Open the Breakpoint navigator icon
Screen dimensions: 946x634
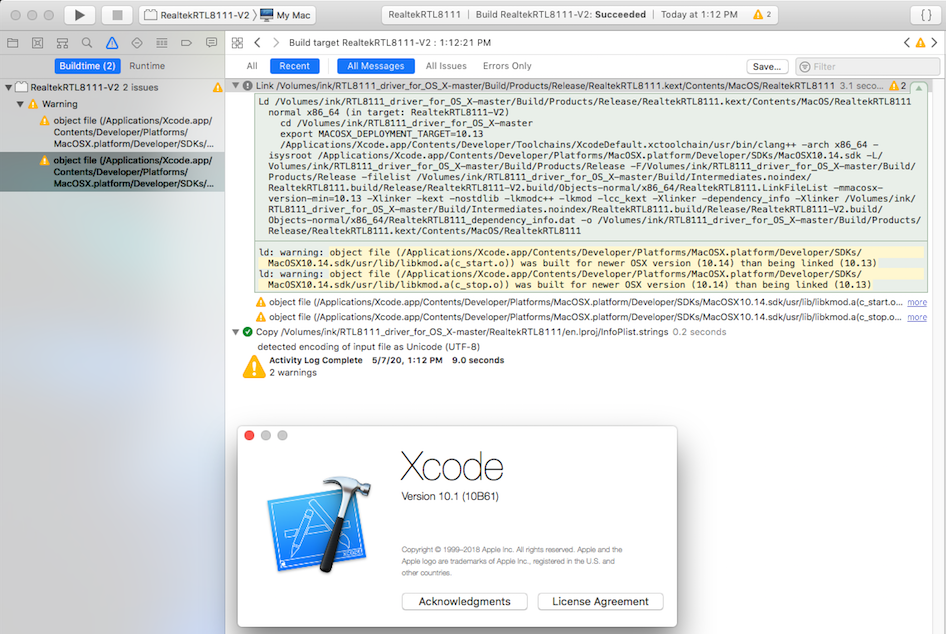[x=186, y=43]
